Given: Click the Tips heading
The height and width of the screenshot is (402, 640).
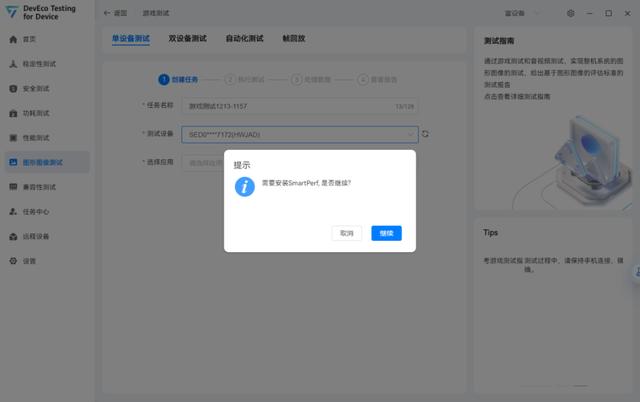Looking at the screenshot, I should click(x=490, y=233).
